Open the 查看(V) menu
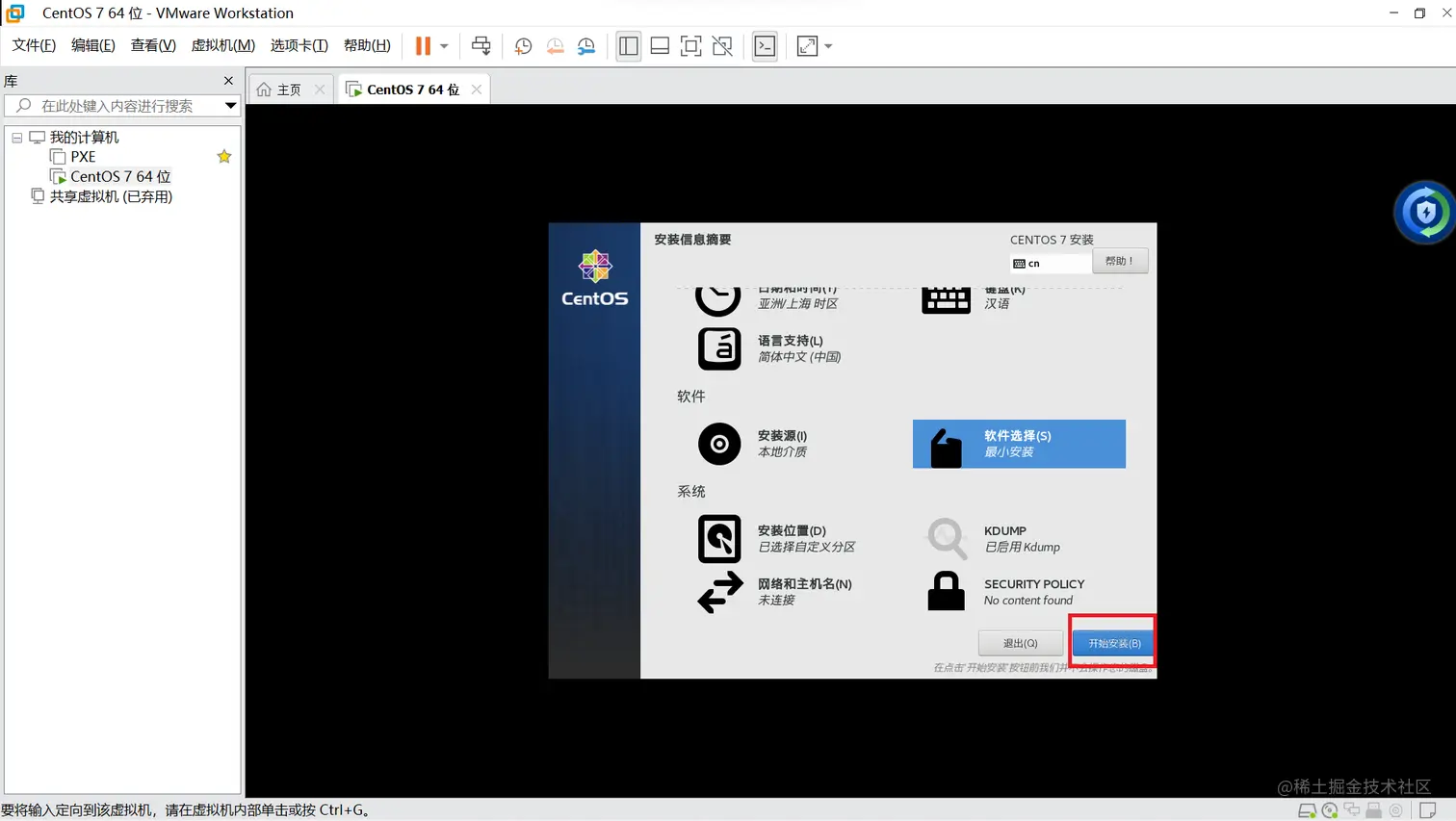Screen dimensions: 1456x821 point(153,45)
